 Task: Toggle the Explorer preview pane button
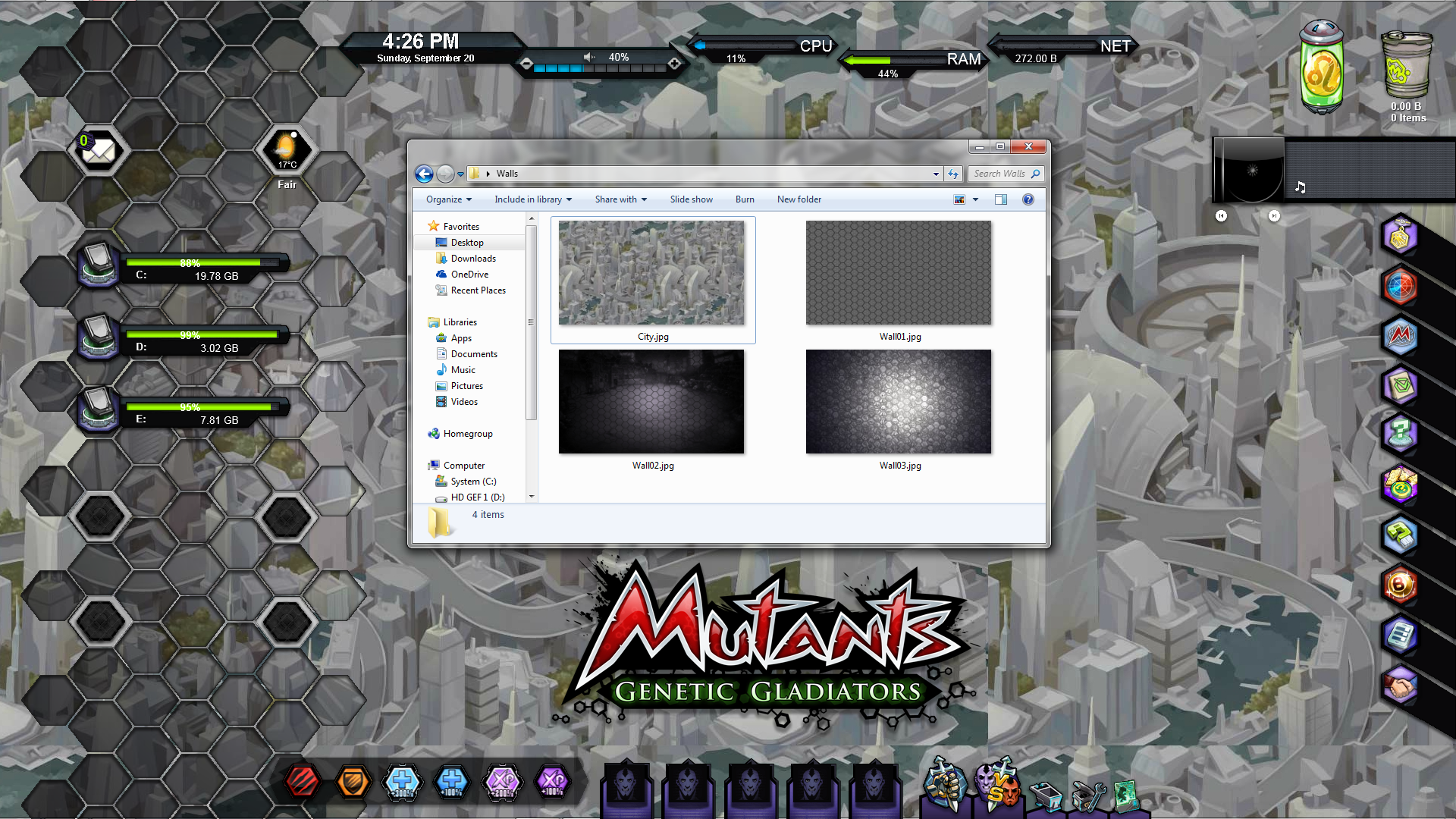click(x=1001, y=199)
